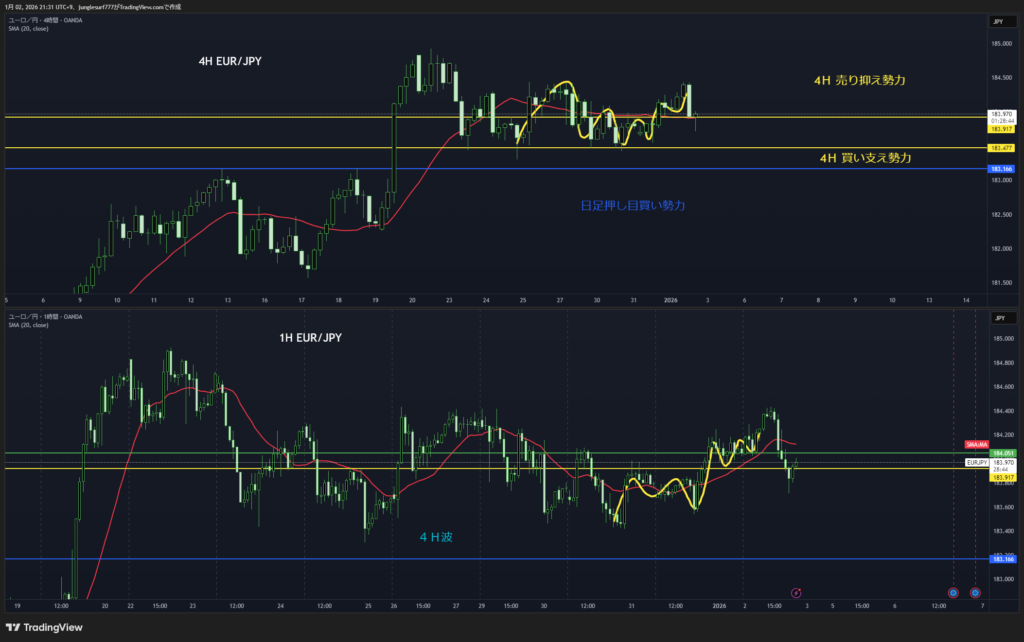Click the white EURJPY price label
Image resolution: width=1024 pixels, height=642 pixels.
pos(977,463)
